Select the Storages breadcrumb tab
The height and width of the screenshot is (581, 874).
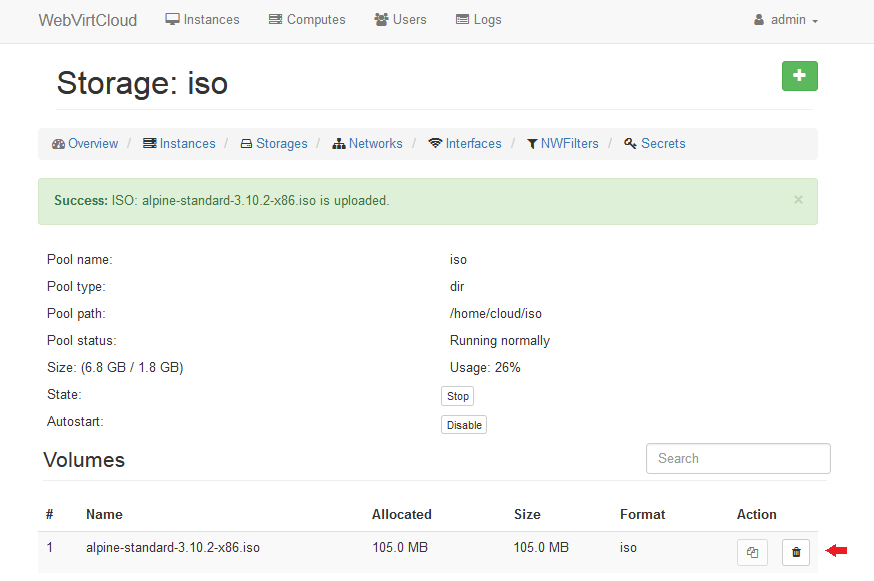pos(274,144)
